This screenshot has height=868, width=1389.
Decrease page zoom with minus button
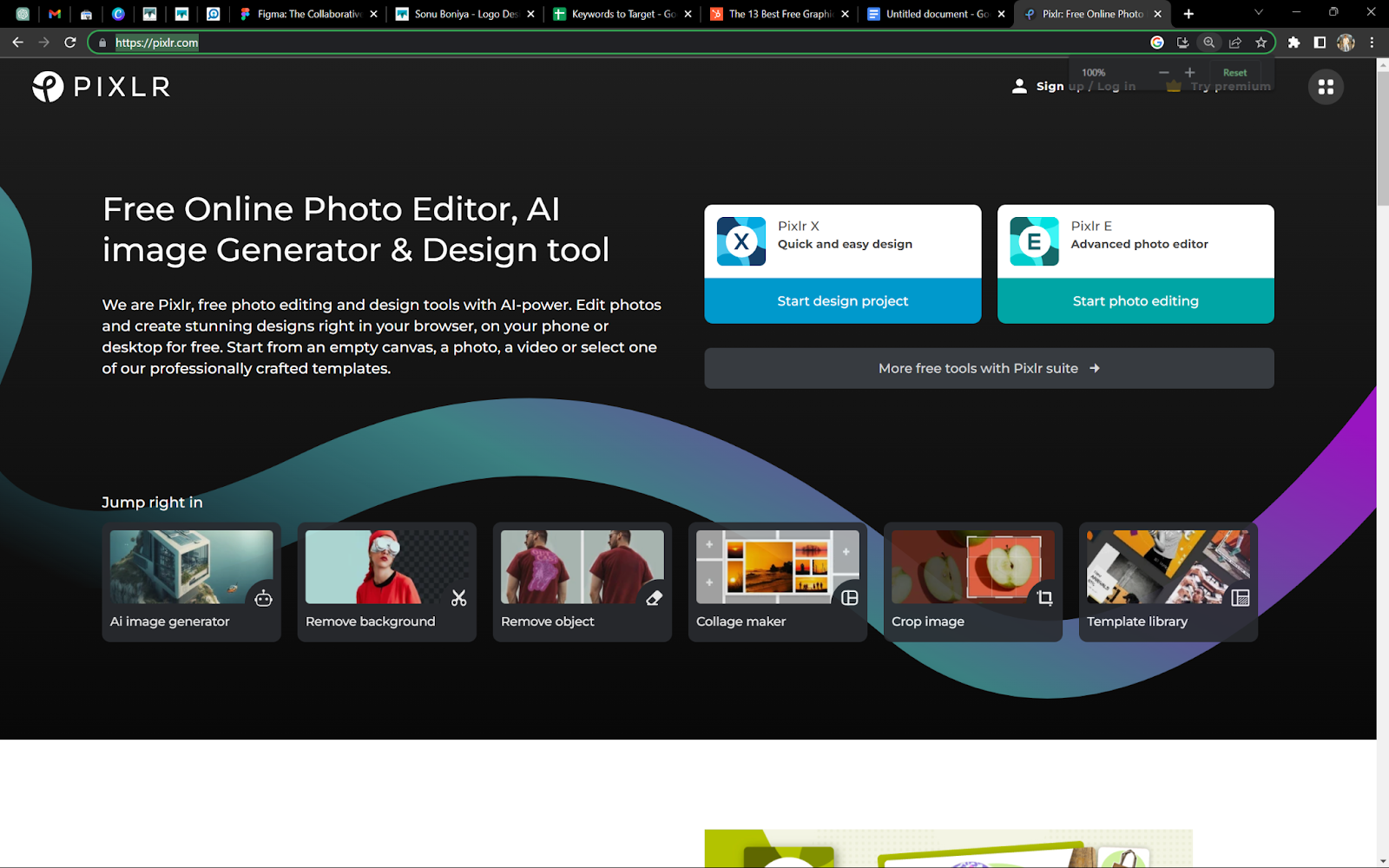1164,73
